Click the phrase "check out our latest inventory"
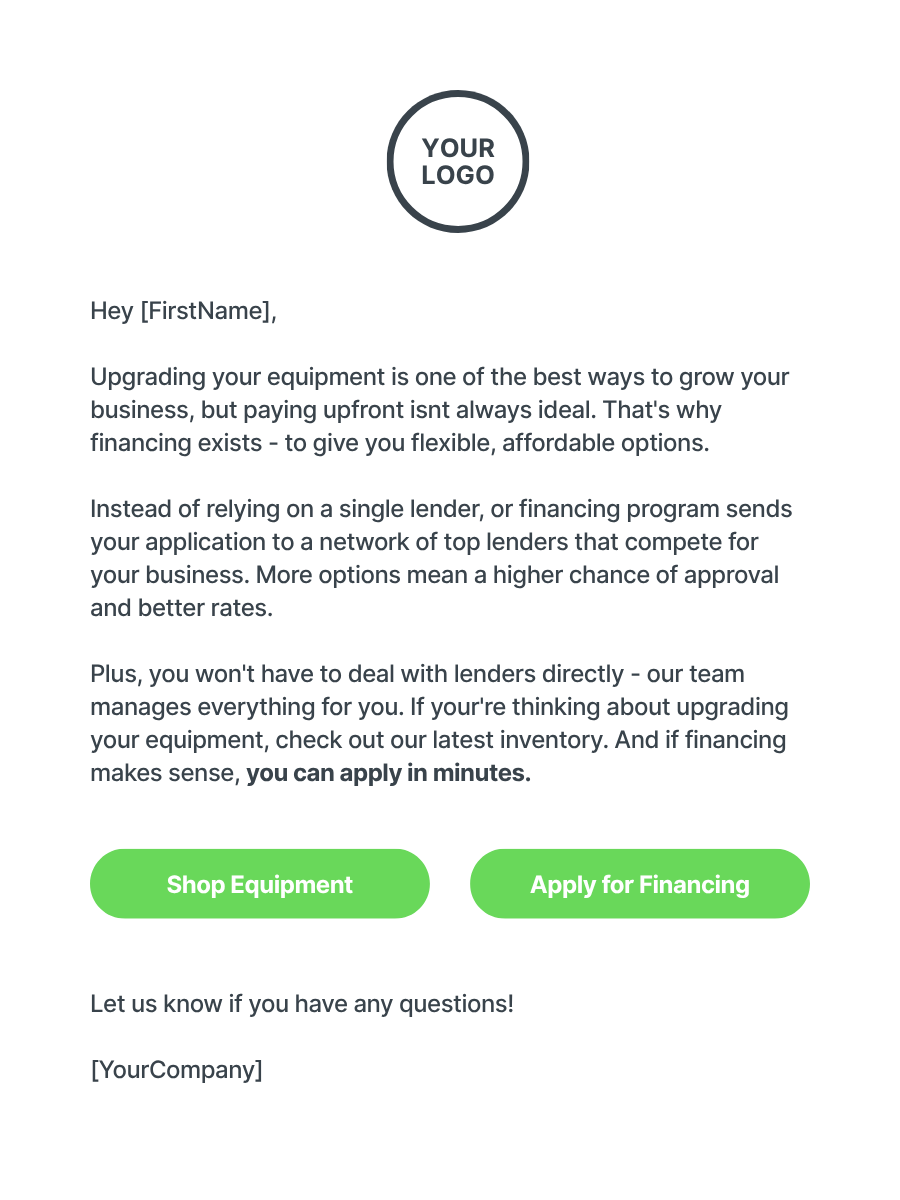 pyautogui.click(x=442, y=740)
